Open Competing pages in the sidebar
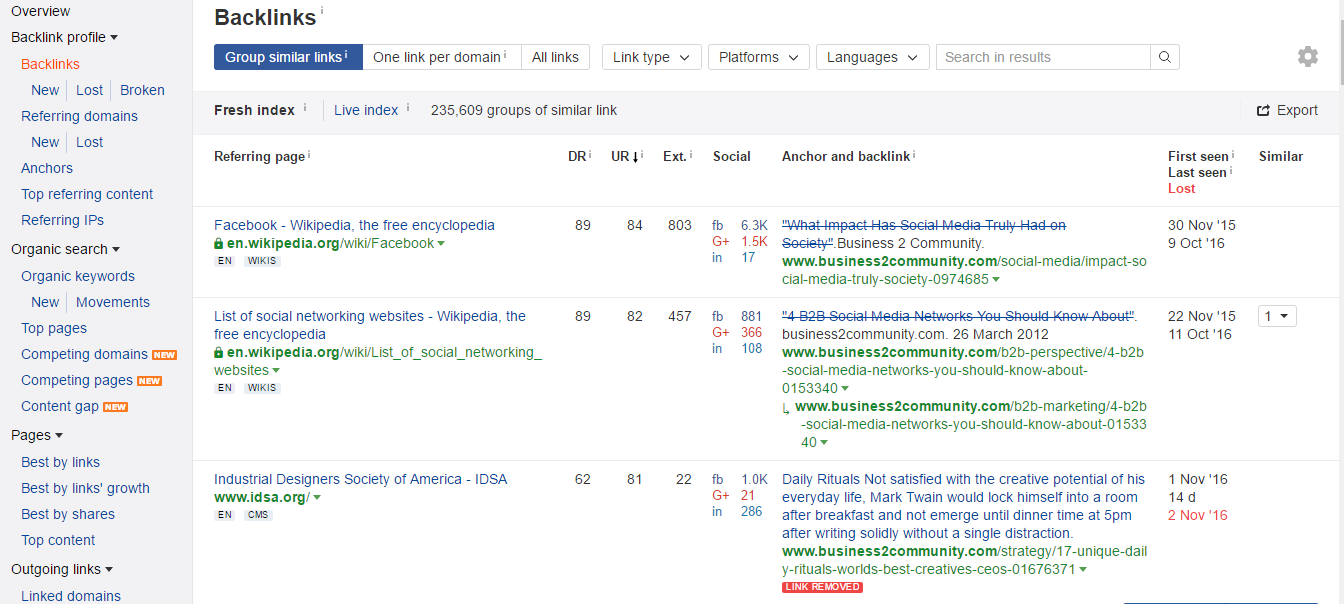Viewport: 1344px width, 604px height. click(77, 380)
